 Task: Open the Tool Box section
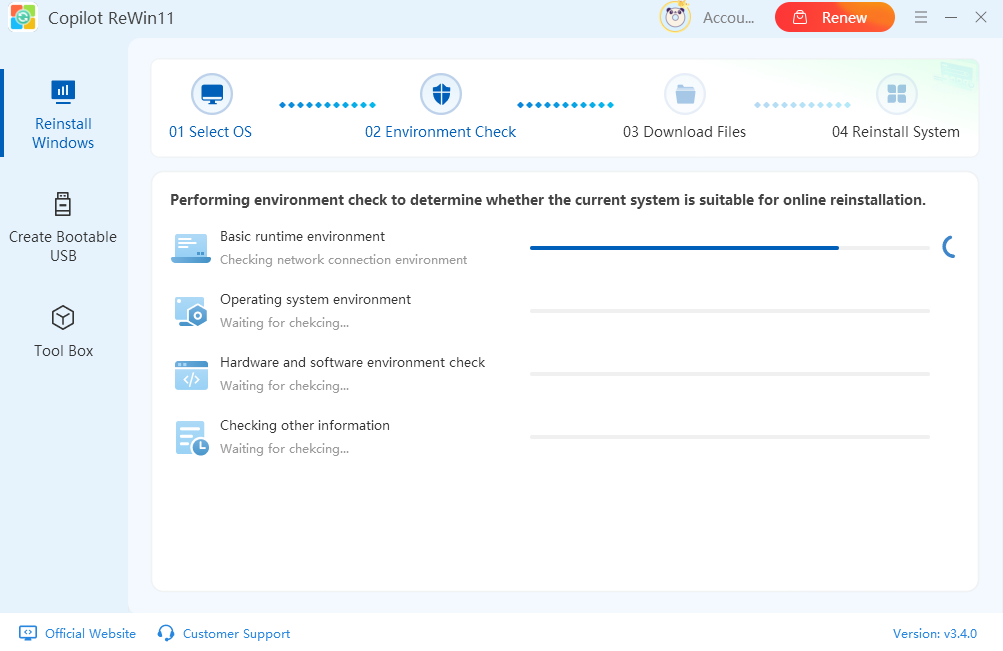pos(63,332)
